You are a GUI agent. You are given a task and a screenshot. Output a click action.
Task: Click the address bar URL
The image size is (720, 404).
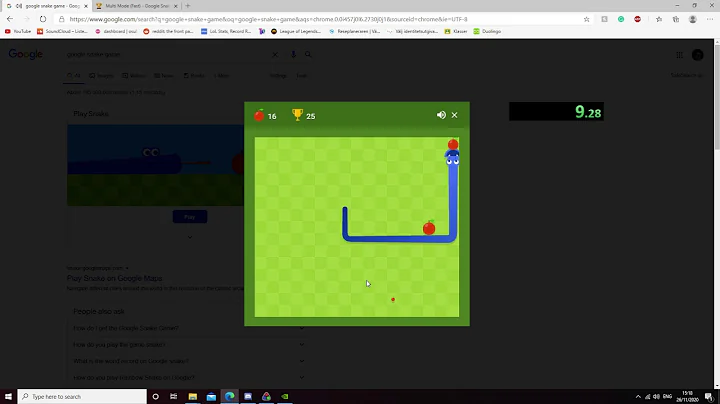pyautogui.click(x=268, y=19)
